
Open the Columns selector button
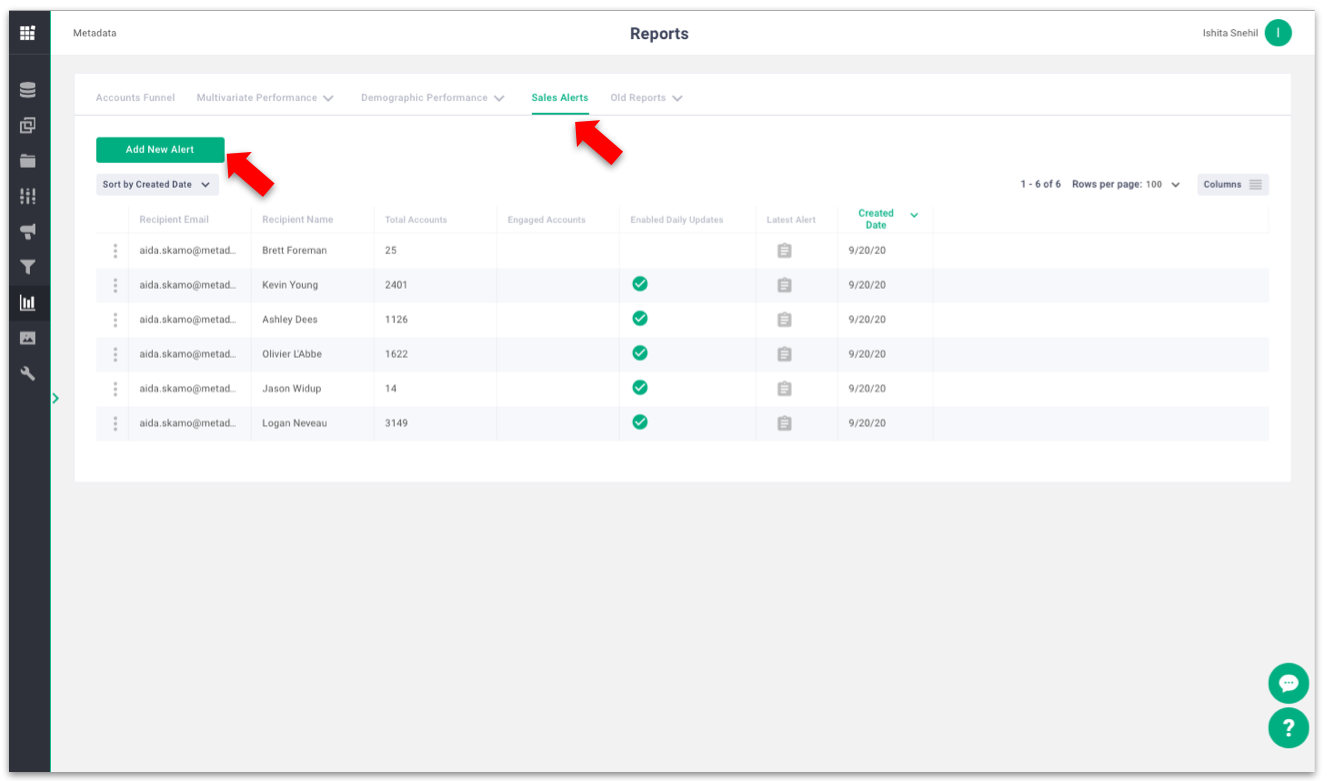(1232, 185)
